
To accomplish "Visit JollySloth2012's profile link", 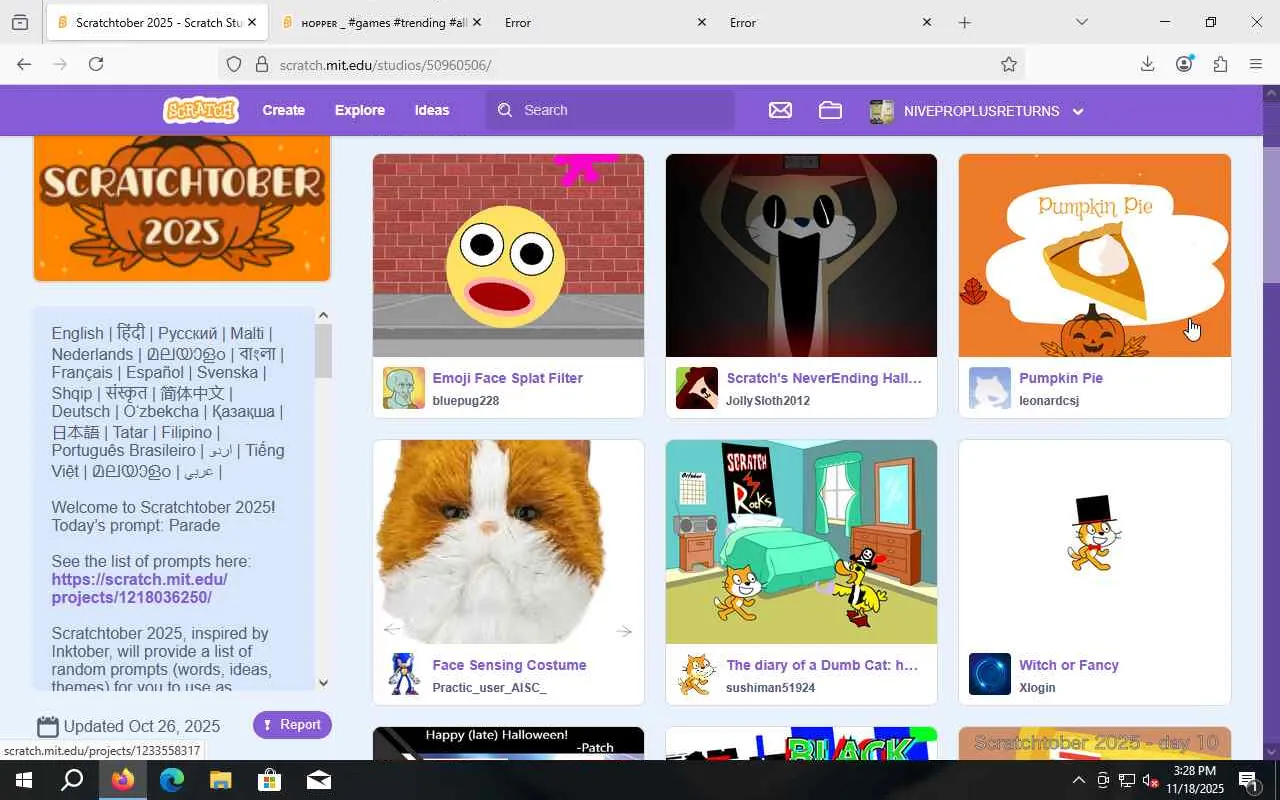I will pos(768,401).
